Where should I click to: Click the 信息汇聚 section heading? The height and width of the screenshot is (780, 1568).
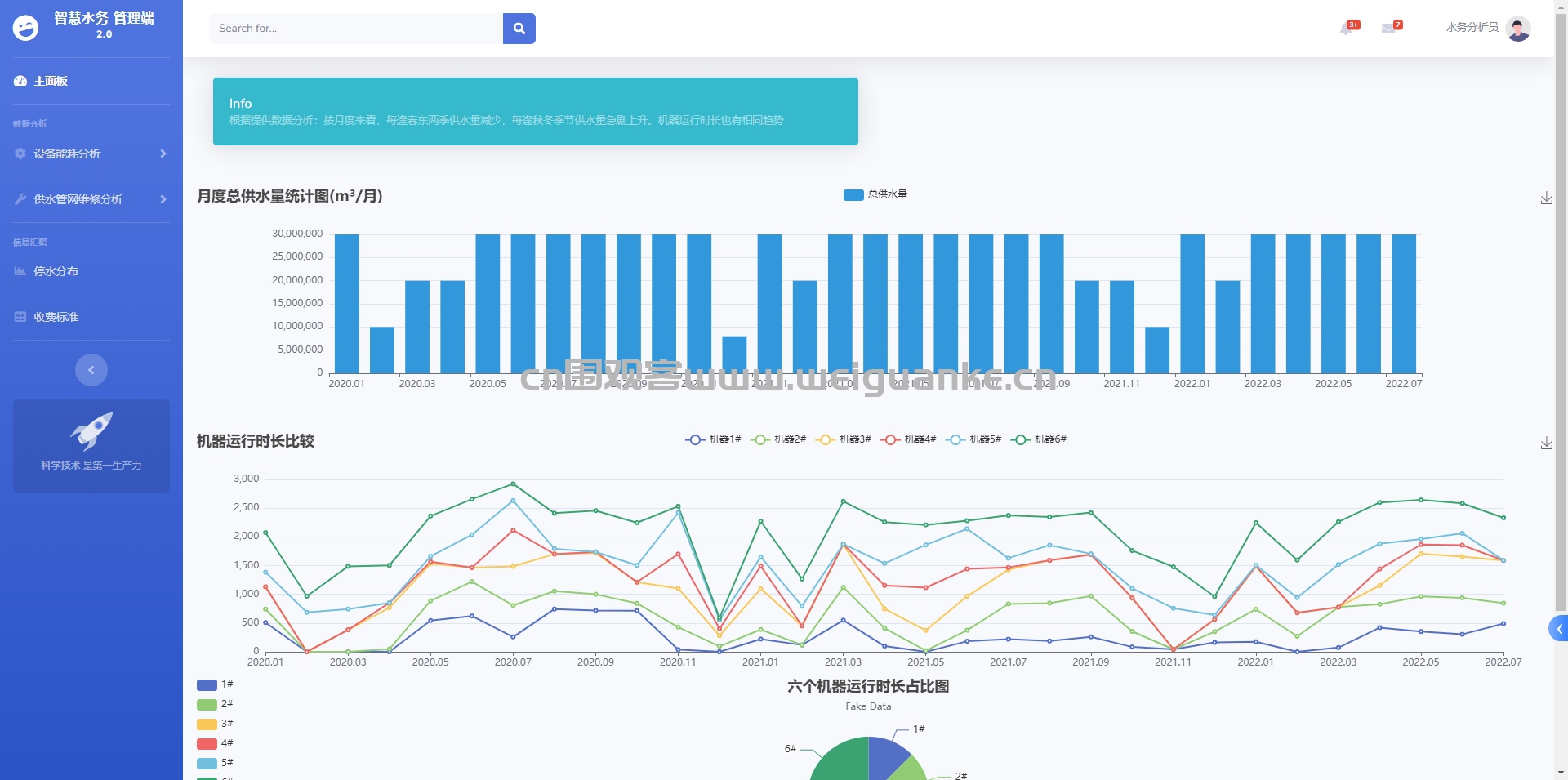click(x=30, y=243)
